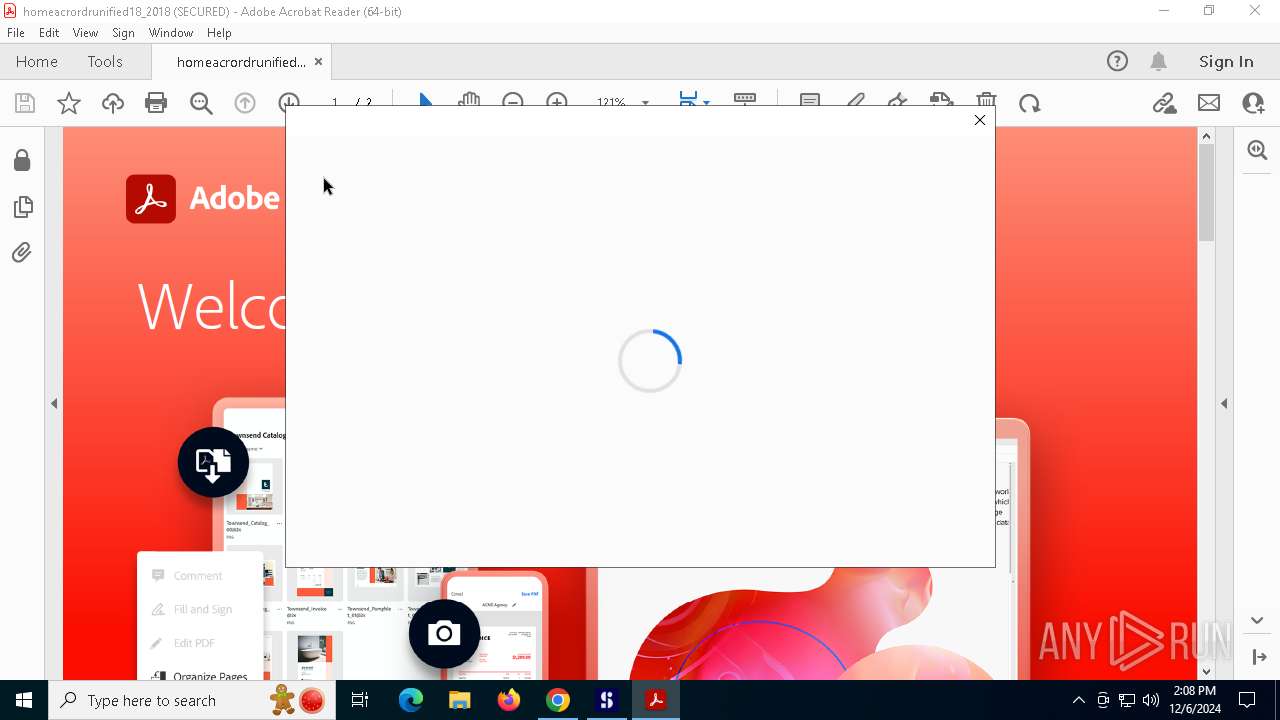Screen dimensions: 1280x720
Task: Click the Sign In link
Action: (1226, 61)
